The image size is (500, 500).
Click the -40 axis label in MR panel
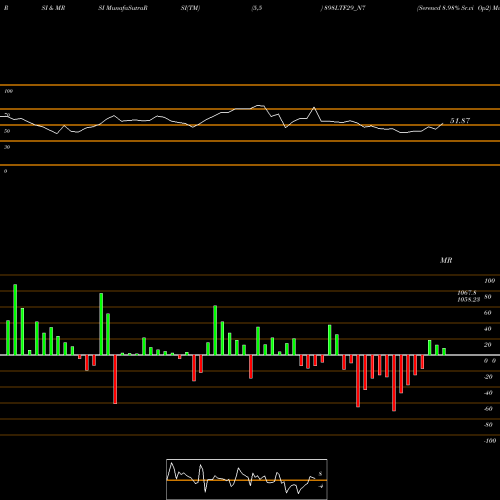tap(488, 393)
